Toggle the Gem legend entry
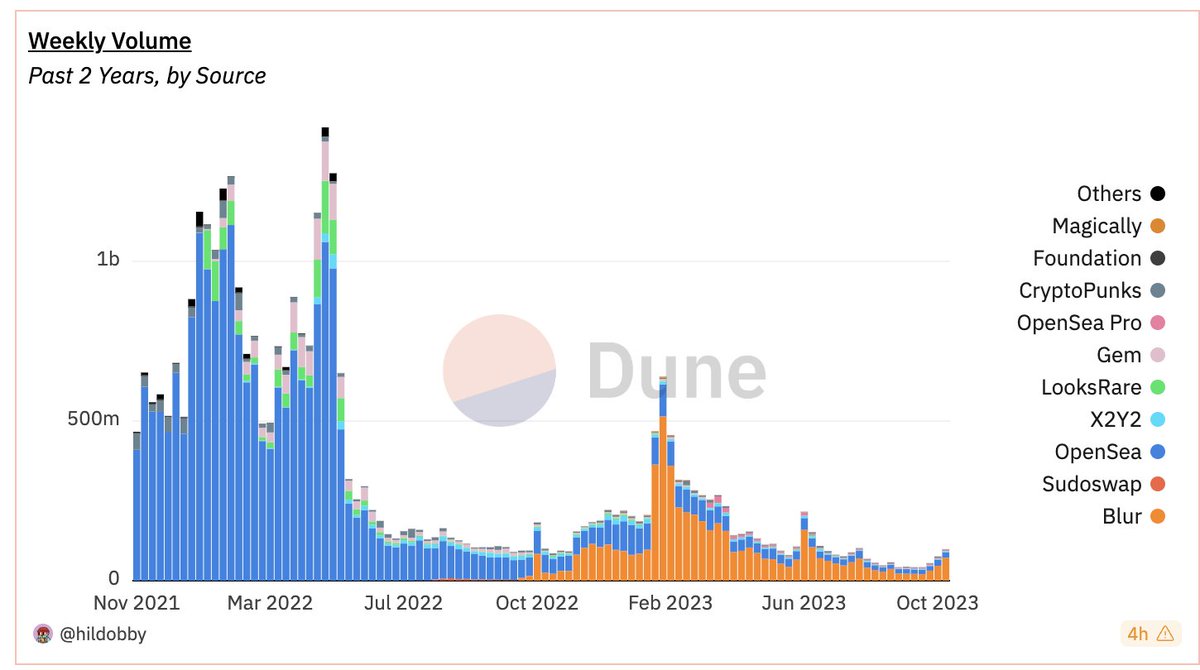1200x670 pixels. (1133, 355)
